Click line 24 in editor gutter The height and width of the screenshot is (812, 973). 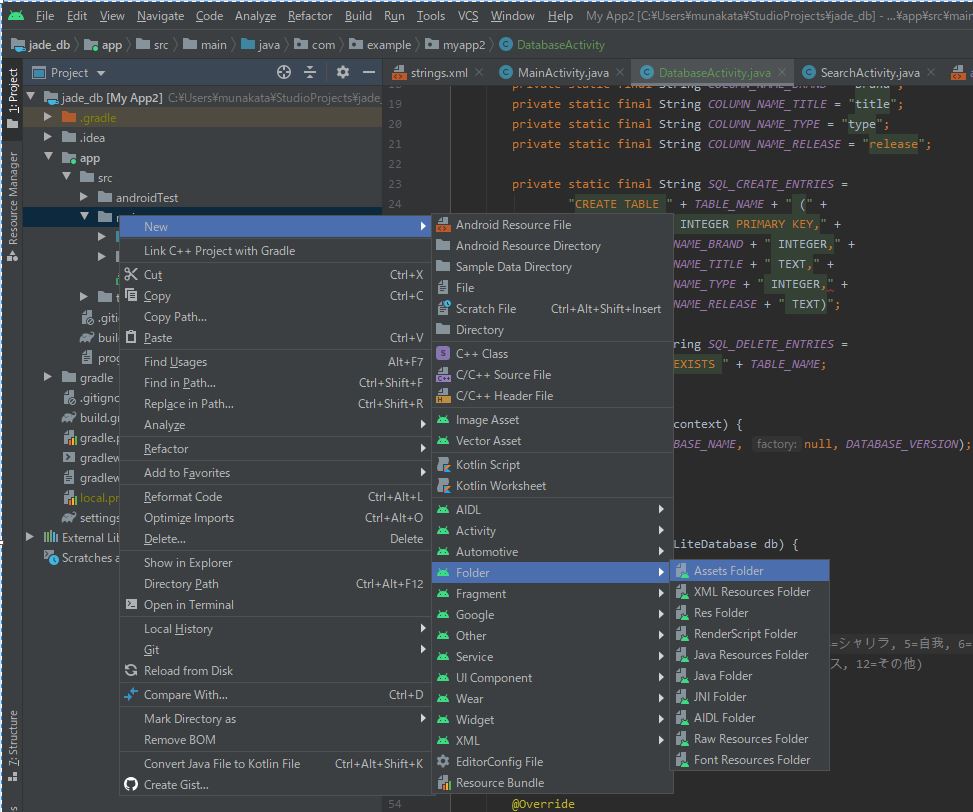click(394, 204)
